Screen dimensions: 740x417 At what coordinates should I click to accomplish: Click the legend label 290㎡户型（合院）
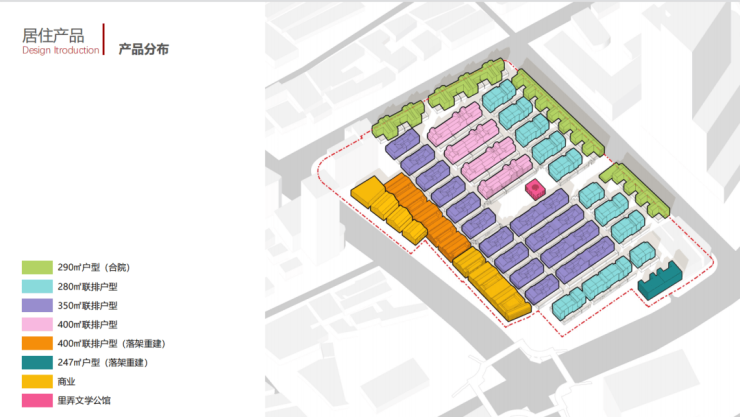tap(94, 267)
